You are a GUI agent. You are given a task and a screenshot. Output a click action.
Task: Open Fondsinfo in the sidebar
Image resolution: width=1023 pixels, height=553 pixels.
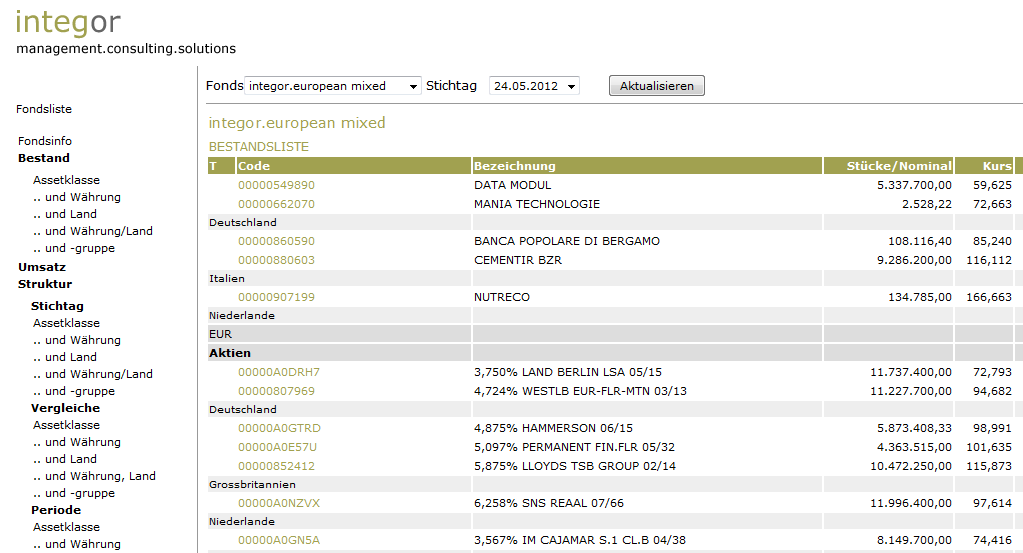(44, 141)
